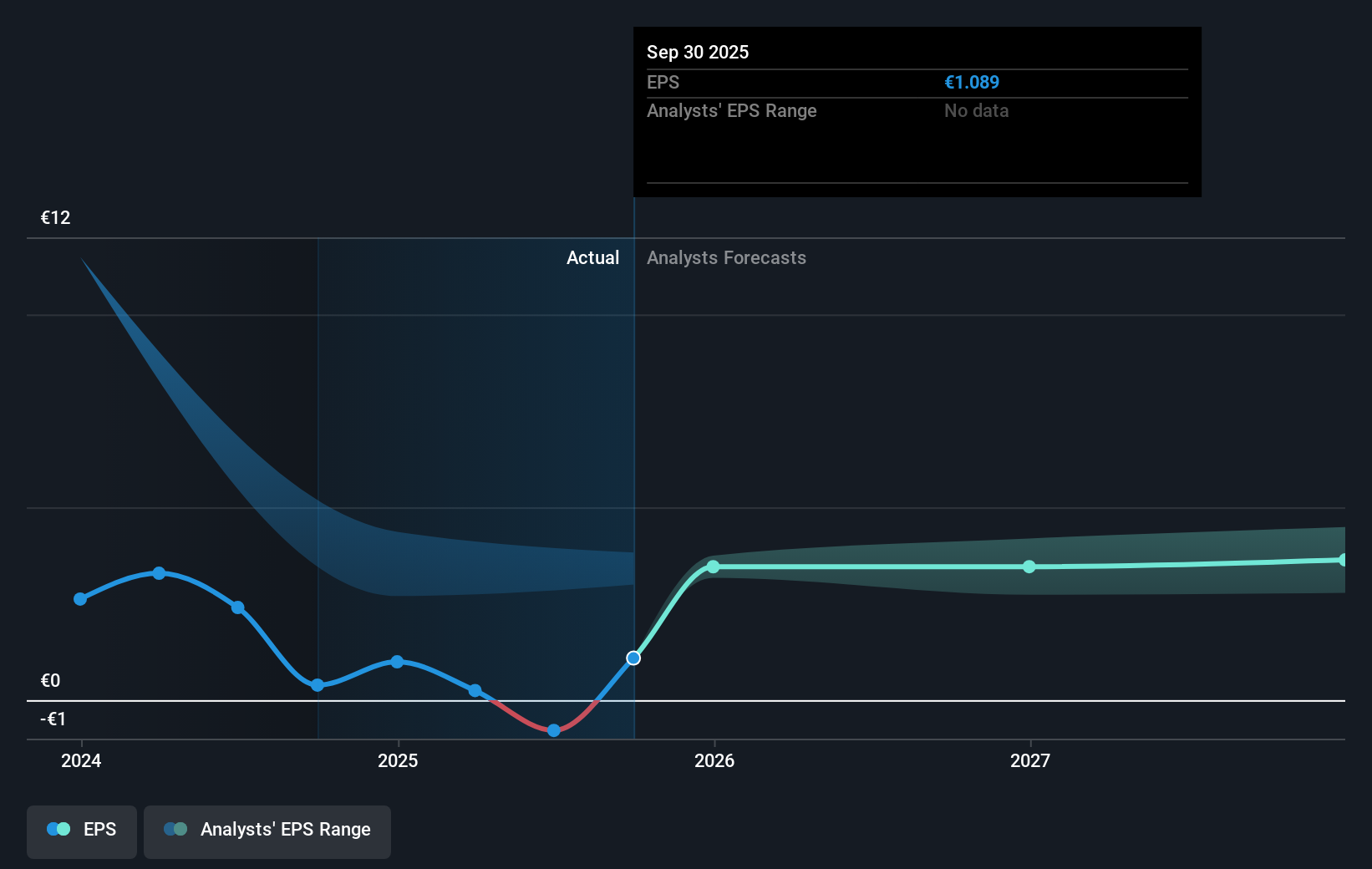
Task: Click the negative EPS data point below zero
Action: click(554, 730)
